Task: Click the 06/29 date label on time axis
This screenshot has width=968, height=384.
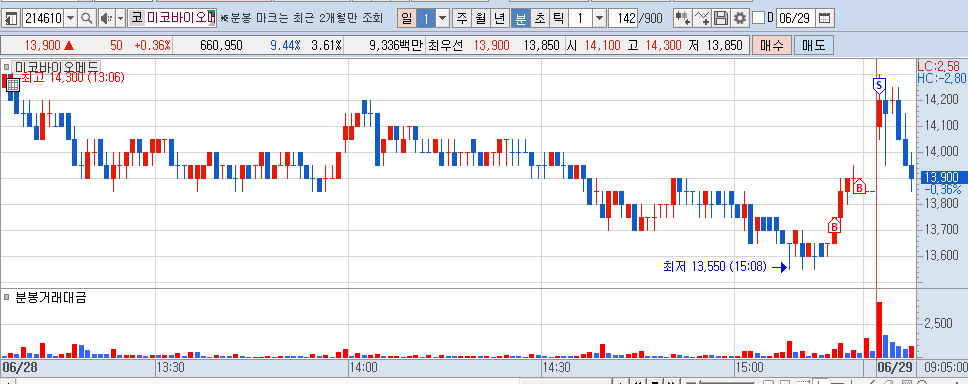Action: pos(896,367)
